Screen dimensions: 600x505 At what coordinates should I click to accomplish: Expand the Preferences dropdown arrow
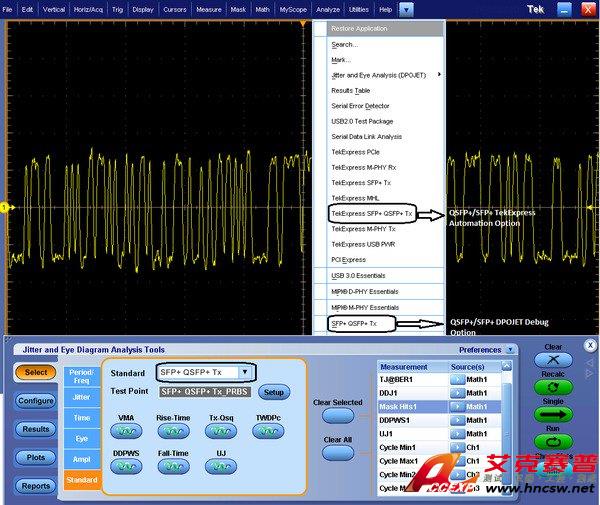[510, 350]
